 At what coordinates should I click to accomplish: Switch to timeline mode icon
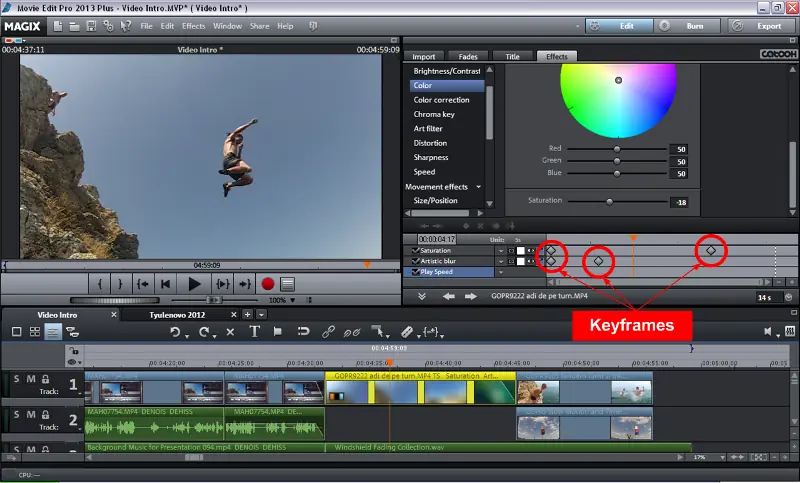pyautogui.click(x=53, y=332)
